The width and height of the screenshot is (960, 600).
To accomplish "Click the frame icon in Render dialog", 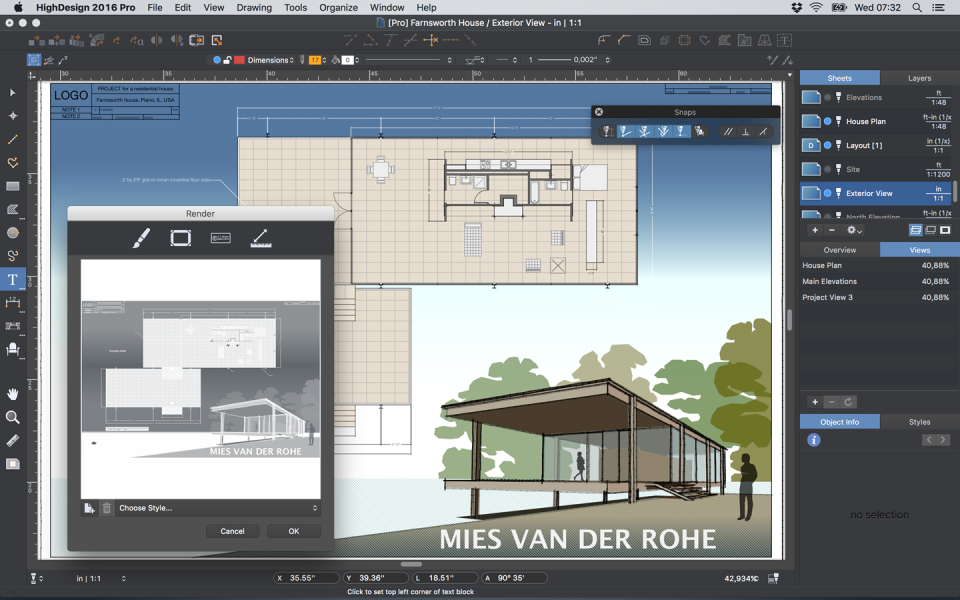I will pyautogui.click(x=181, y=238).
